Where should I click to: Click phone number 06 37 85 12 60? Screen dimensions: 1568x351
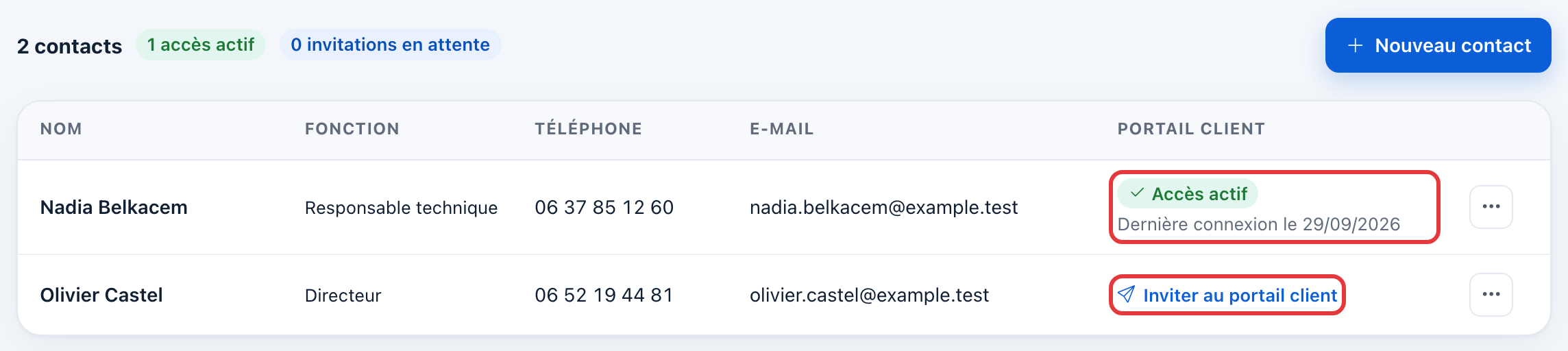click(x=604, y=207)
